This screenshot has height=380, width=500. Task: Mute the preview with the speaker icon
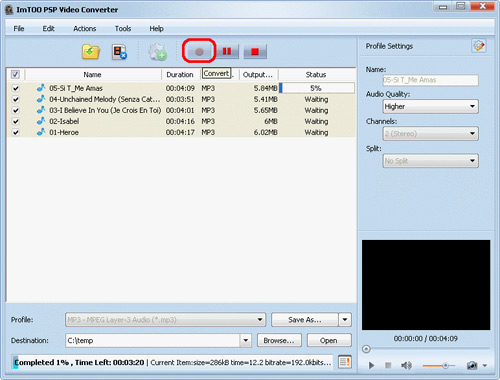406,366
